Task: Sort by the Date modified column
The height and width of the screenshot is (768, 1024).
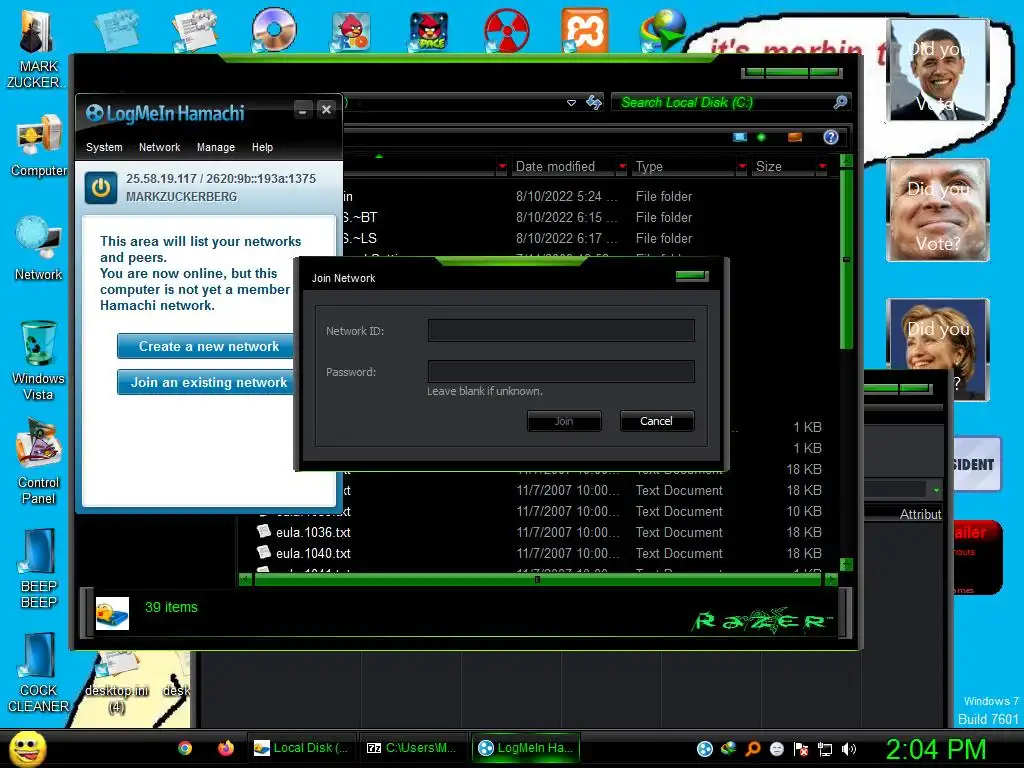Action: [x=555, y=167]
